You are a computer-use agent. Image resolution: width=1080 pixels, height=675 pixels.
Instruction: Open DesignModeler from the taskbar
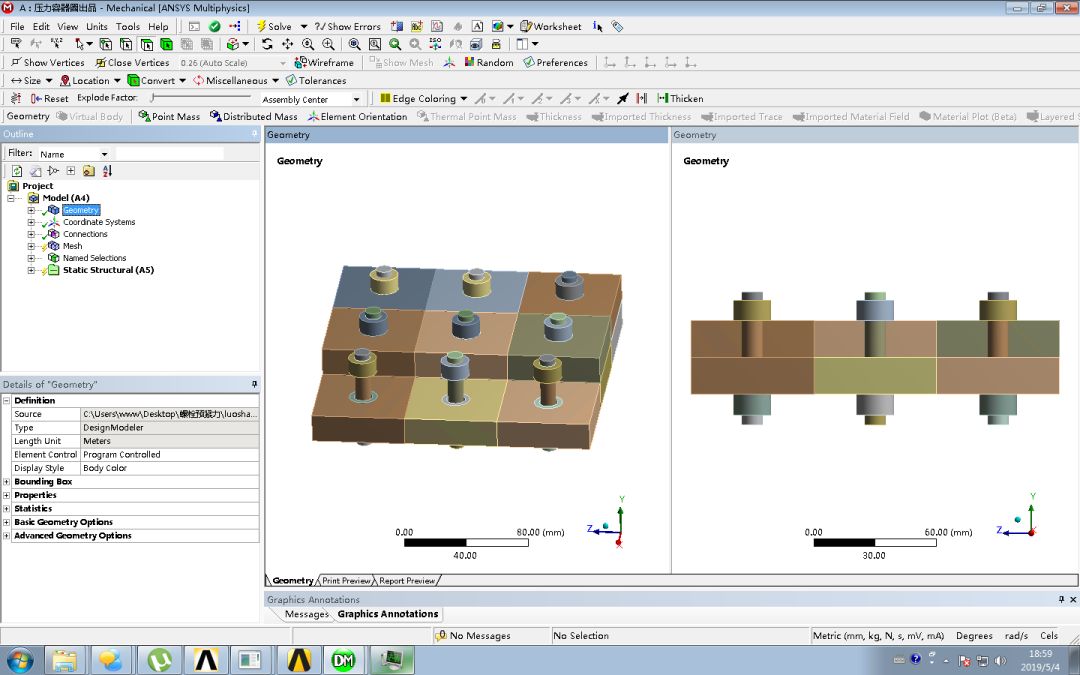point(343,660)
